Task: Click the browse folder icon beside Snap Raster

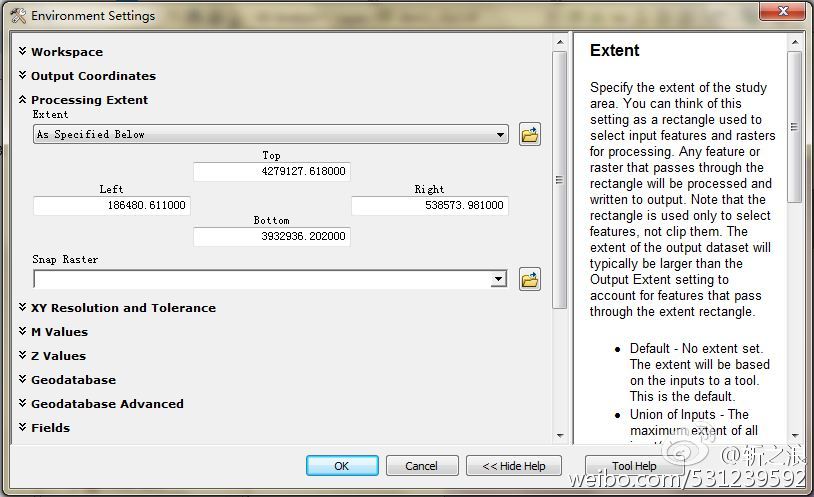Action: coord(530,279)
